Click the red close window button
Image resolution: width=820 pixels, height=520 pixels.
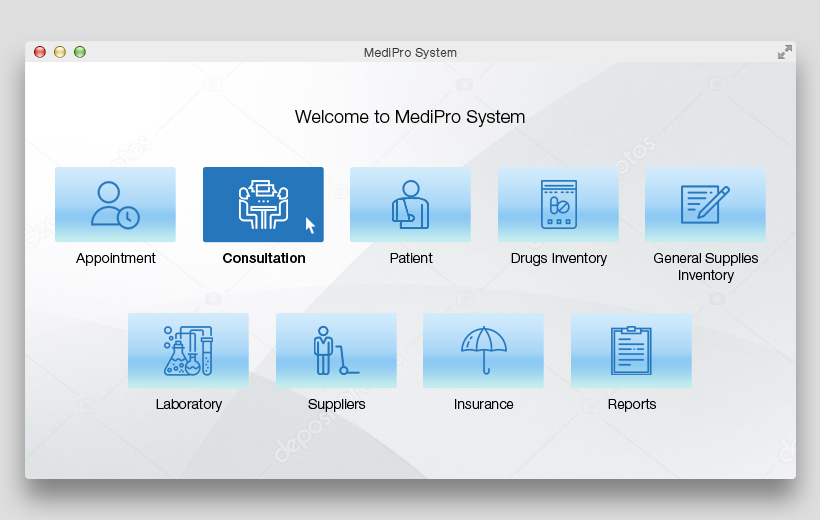pos(40,52)
